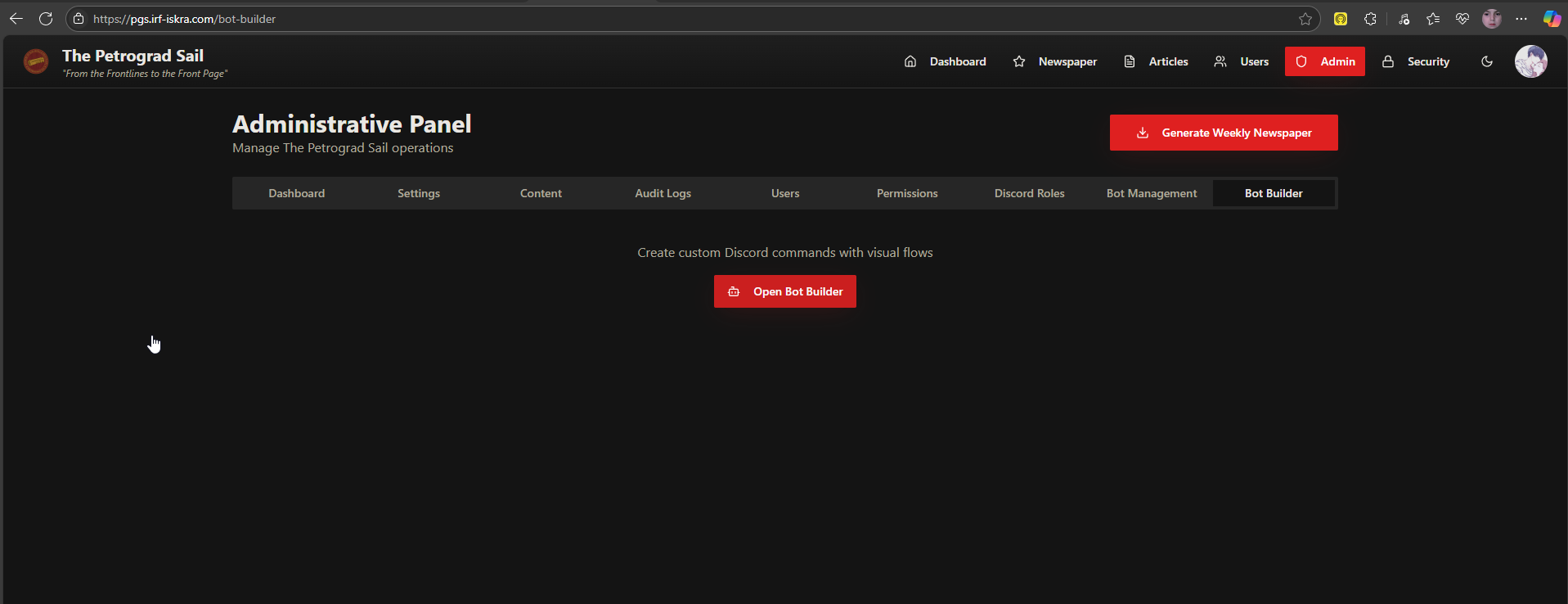Open the browser extensions puzzle icon
The height and width of the screenshot is (604, 1568).
point(1371,19)
